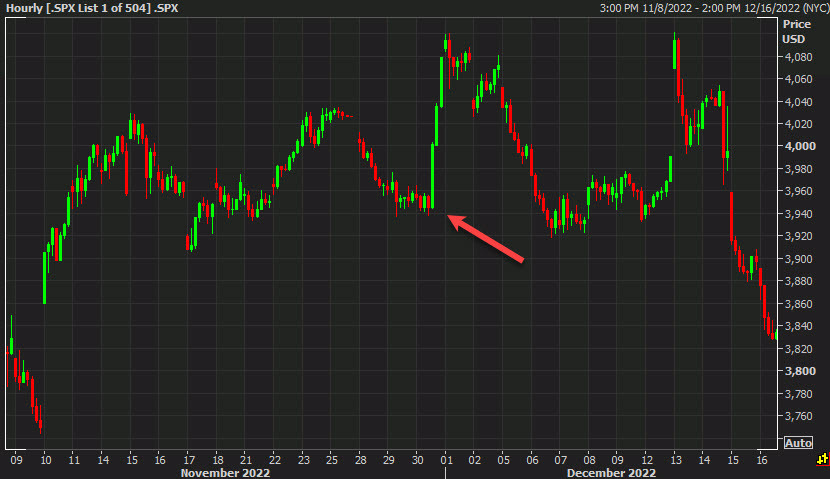
Task: Click the Price USD axis header
Action: (x=796, y=30)
